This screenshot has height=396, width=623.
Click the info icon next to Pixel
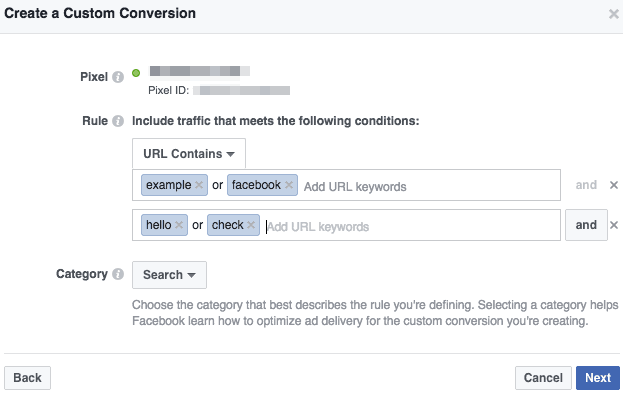click(118, 77)
